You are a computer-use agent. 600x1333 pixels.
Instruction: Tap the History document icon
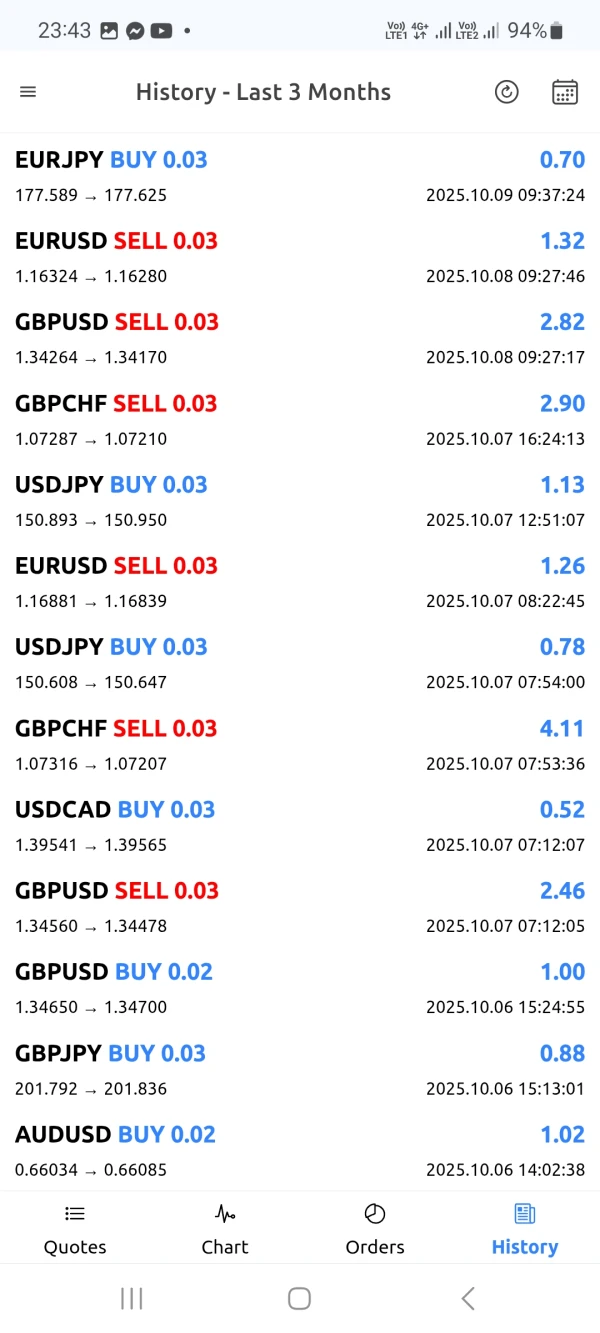(525, 1214)
